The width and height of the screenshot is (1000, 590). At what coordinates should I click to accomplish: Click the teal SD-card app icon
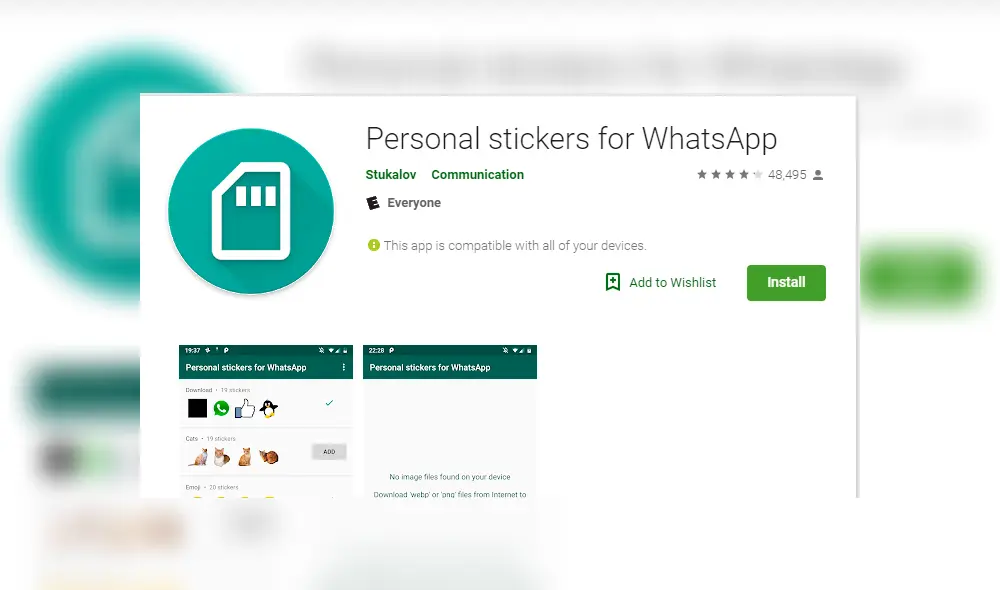pos(251,211)
